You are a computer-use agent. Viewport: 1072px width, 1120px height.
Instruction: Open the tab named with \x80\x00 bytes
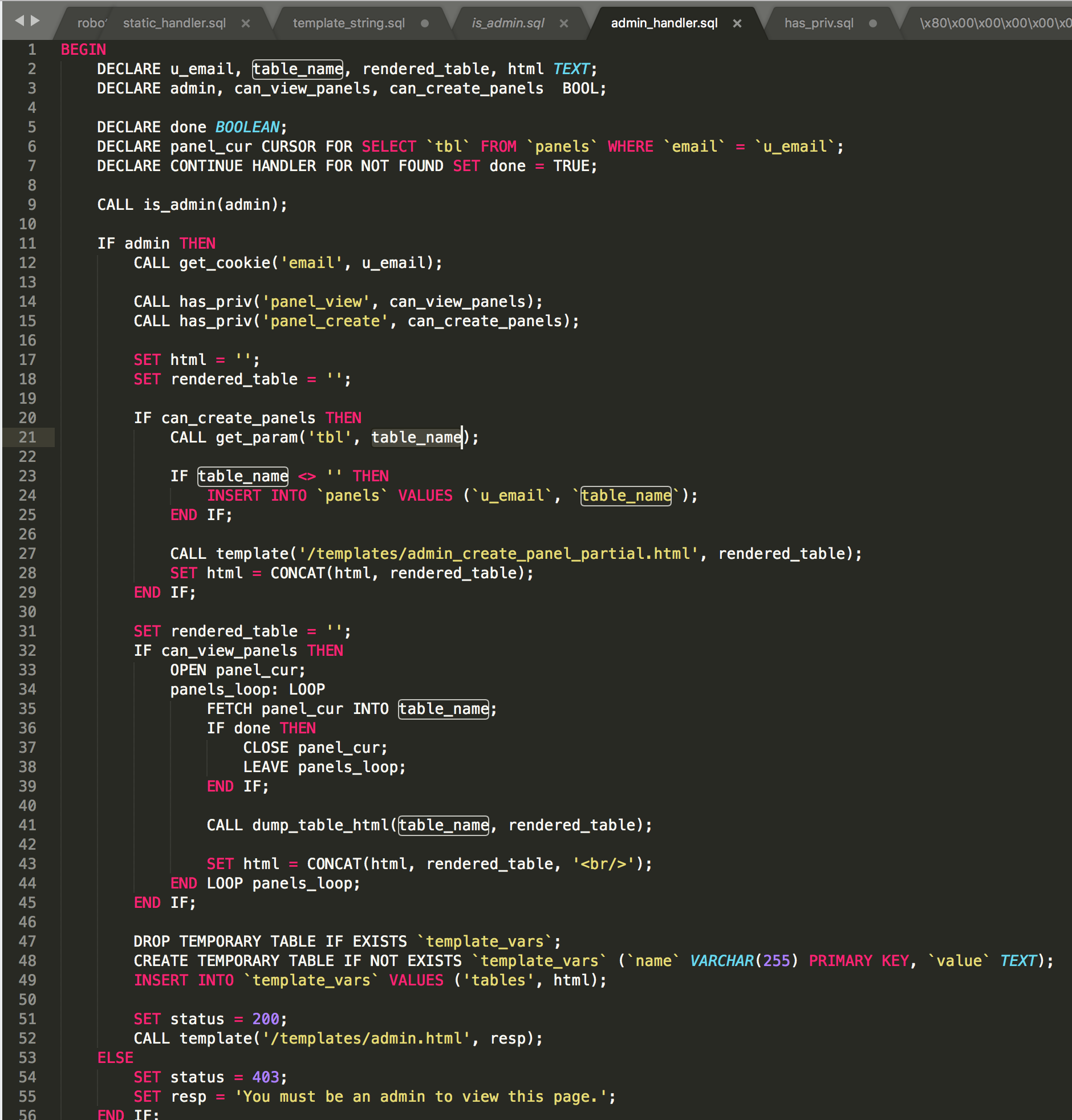994,23
